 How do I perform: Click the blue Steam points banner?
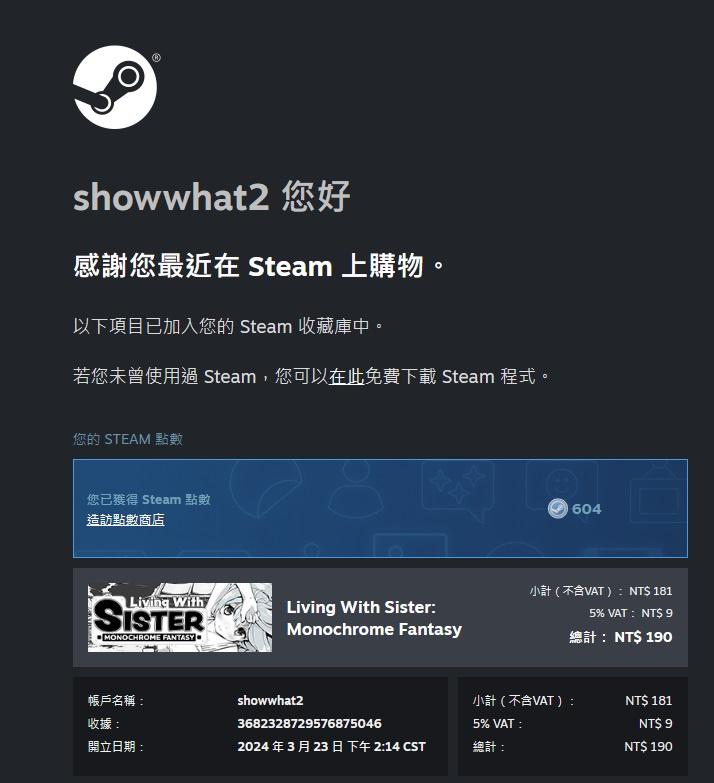(x=380, y=508)
